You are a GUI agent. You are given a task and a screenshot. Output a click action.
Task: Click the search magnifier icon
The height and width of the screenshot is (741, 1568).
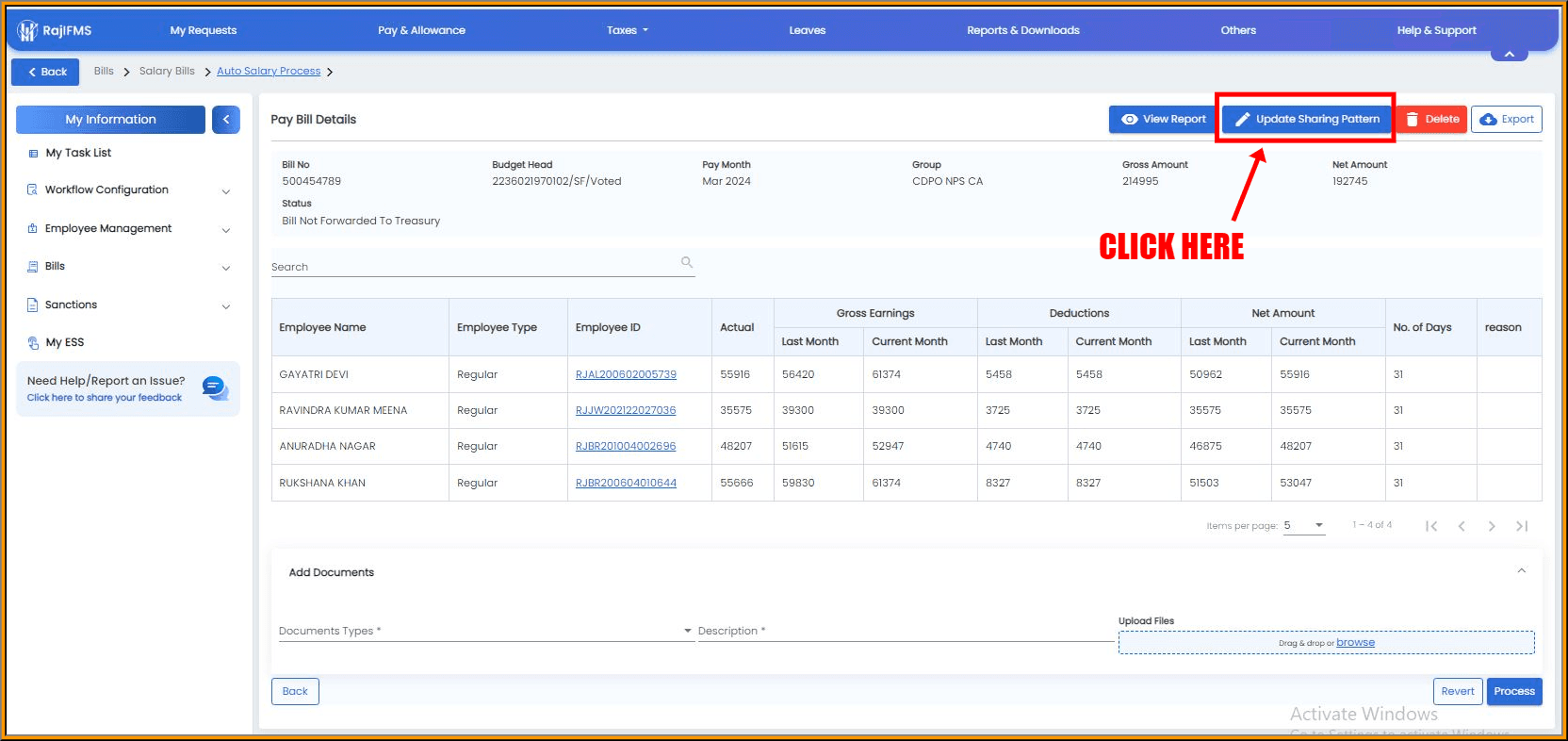pyautogui.click(x=687, y=262)
